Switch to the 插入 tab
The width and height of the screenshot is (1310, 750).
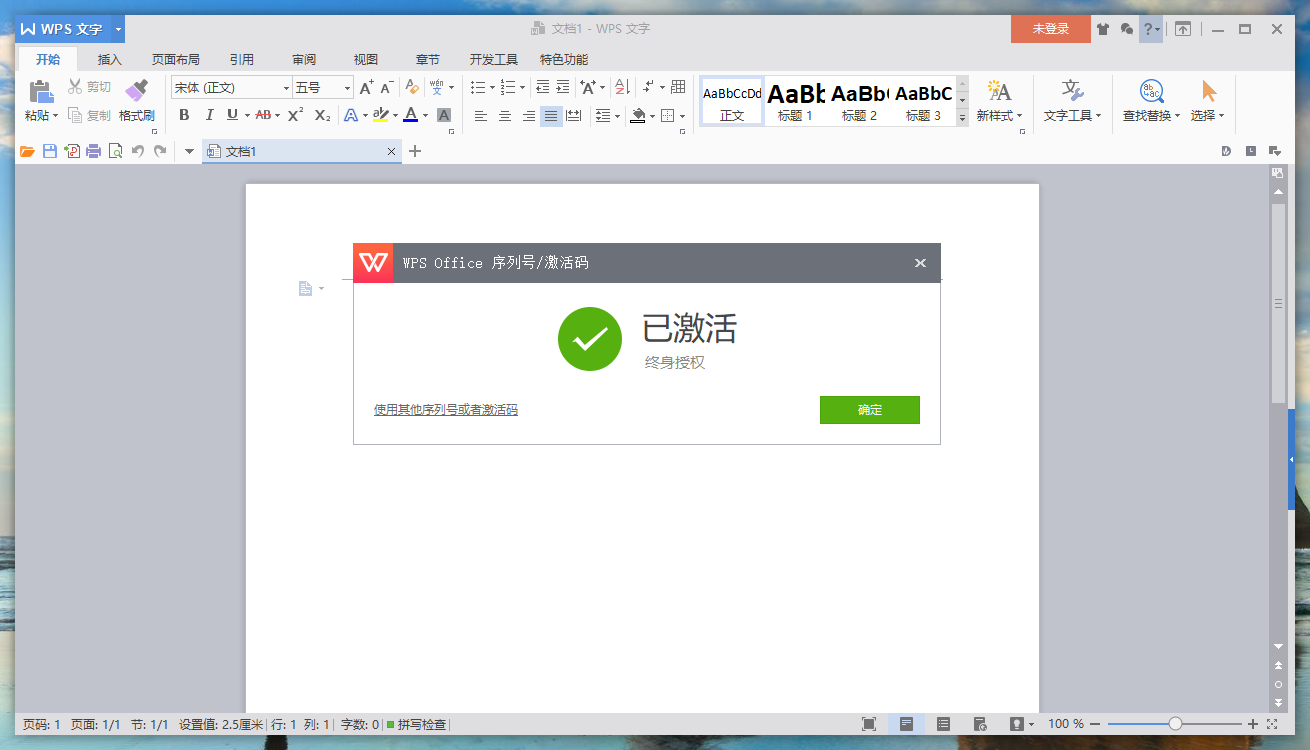pyautogui.click(x=109, y=59)
